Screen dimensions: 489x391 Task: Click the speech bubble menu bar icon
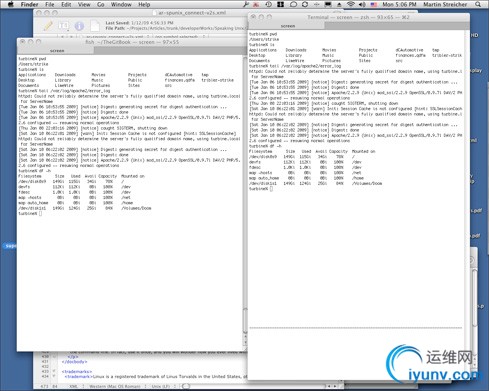pyautogui.click(x=293, y=4)
